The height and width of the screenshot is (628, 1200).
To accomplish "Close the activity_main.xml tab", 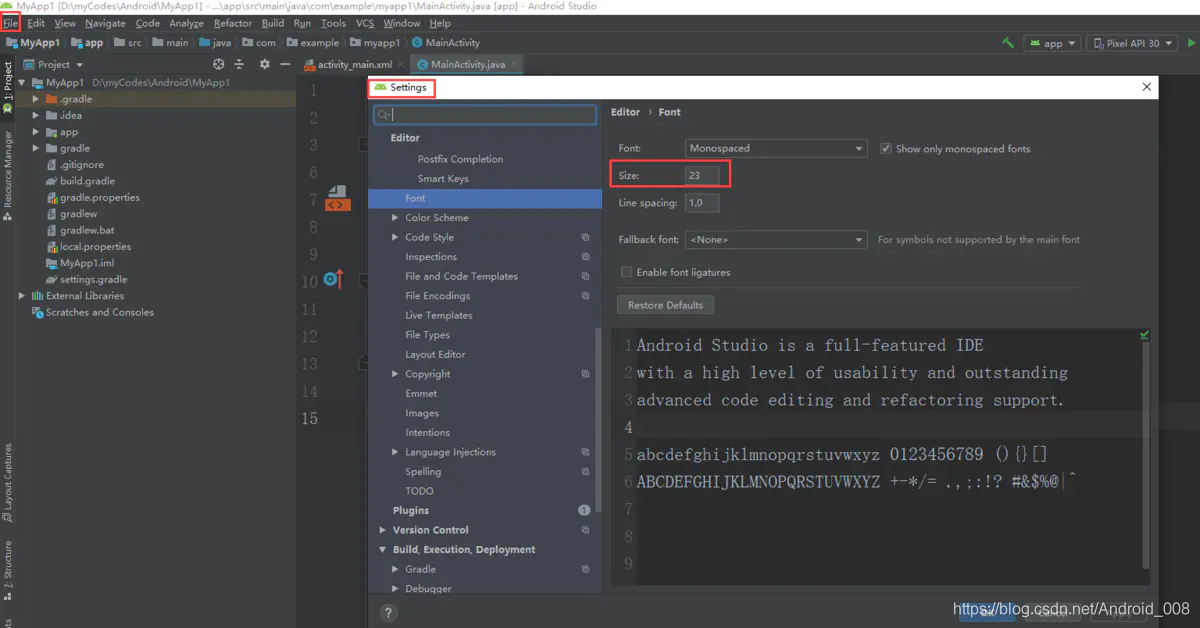I will (x=401, y=65).
